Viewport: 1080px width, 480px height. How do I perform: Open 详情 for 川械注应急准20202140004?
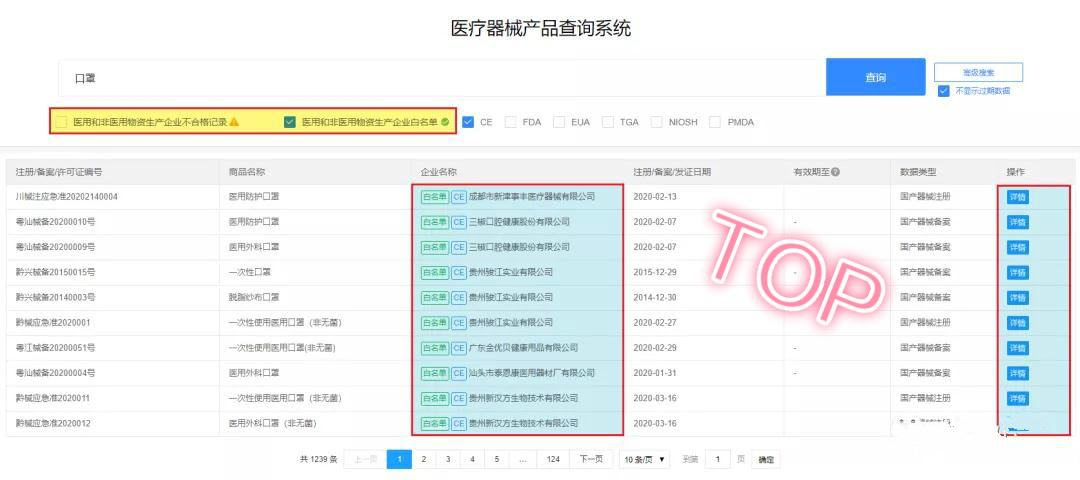[1017, 197]
